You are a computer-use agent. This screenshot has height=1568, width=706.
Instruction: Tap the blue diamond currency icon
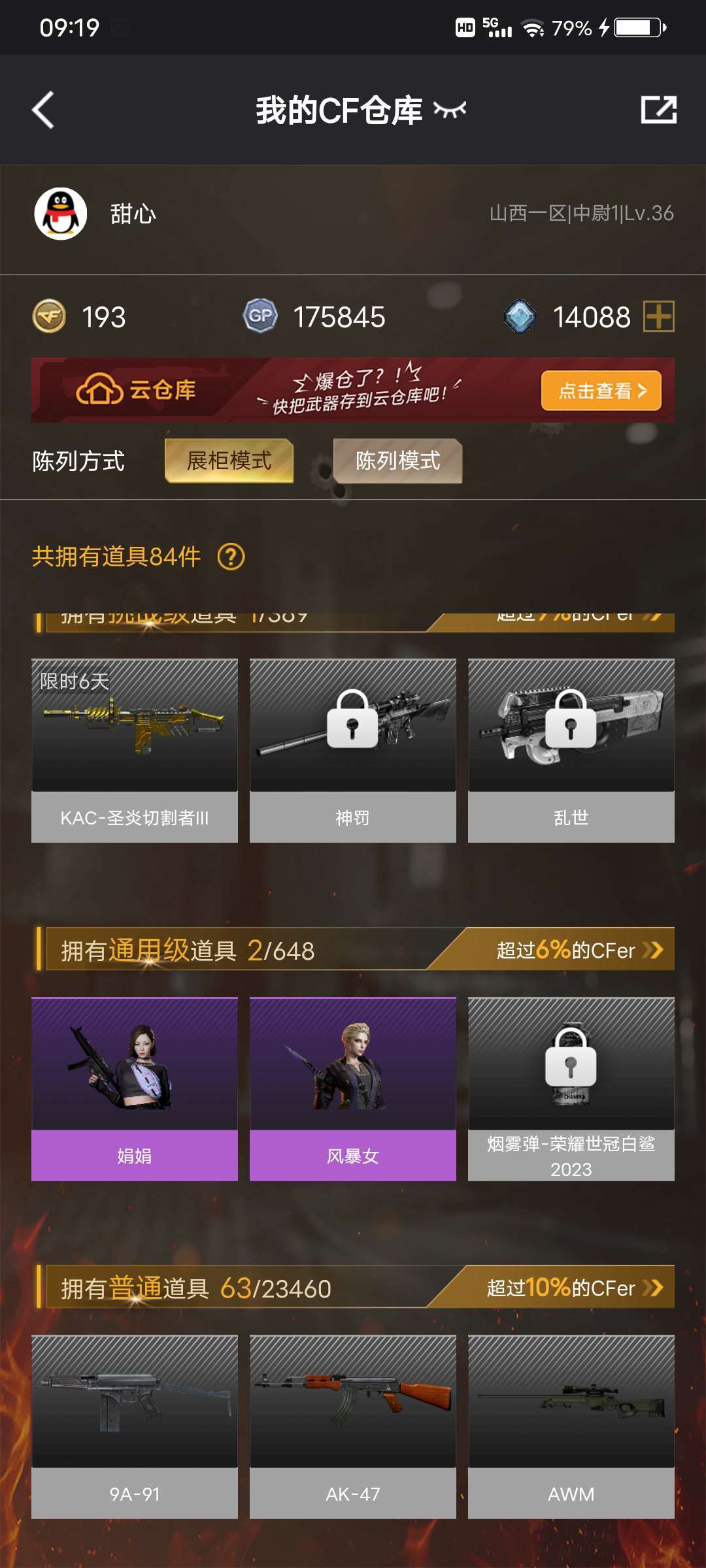coord(520,317)
